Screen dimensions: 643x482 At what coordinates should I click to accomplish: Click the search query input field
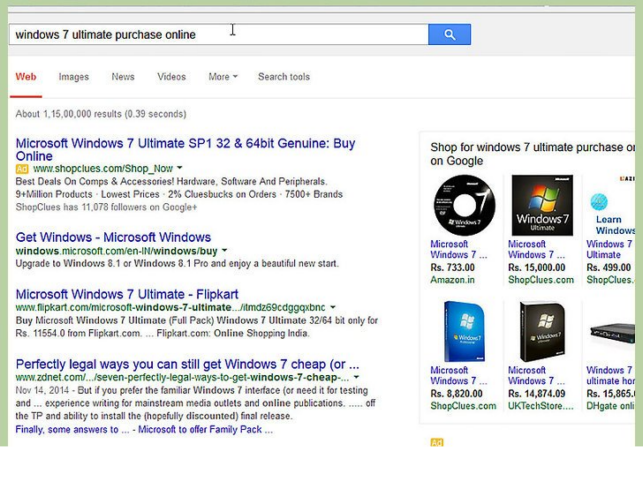[219, 34]
